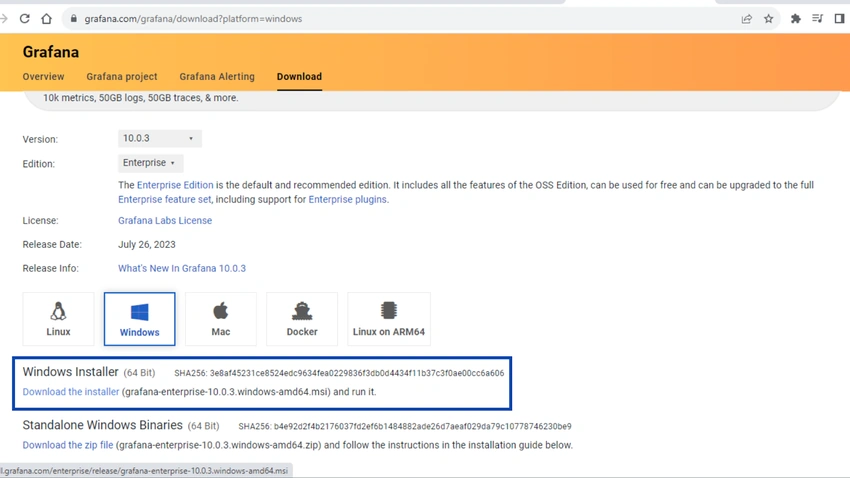Click the grafana-enterprise-10.0.3.windows-amd64.msi filename
The width and height of the screenshot is (850, 478).
click(x=226, y=392)
